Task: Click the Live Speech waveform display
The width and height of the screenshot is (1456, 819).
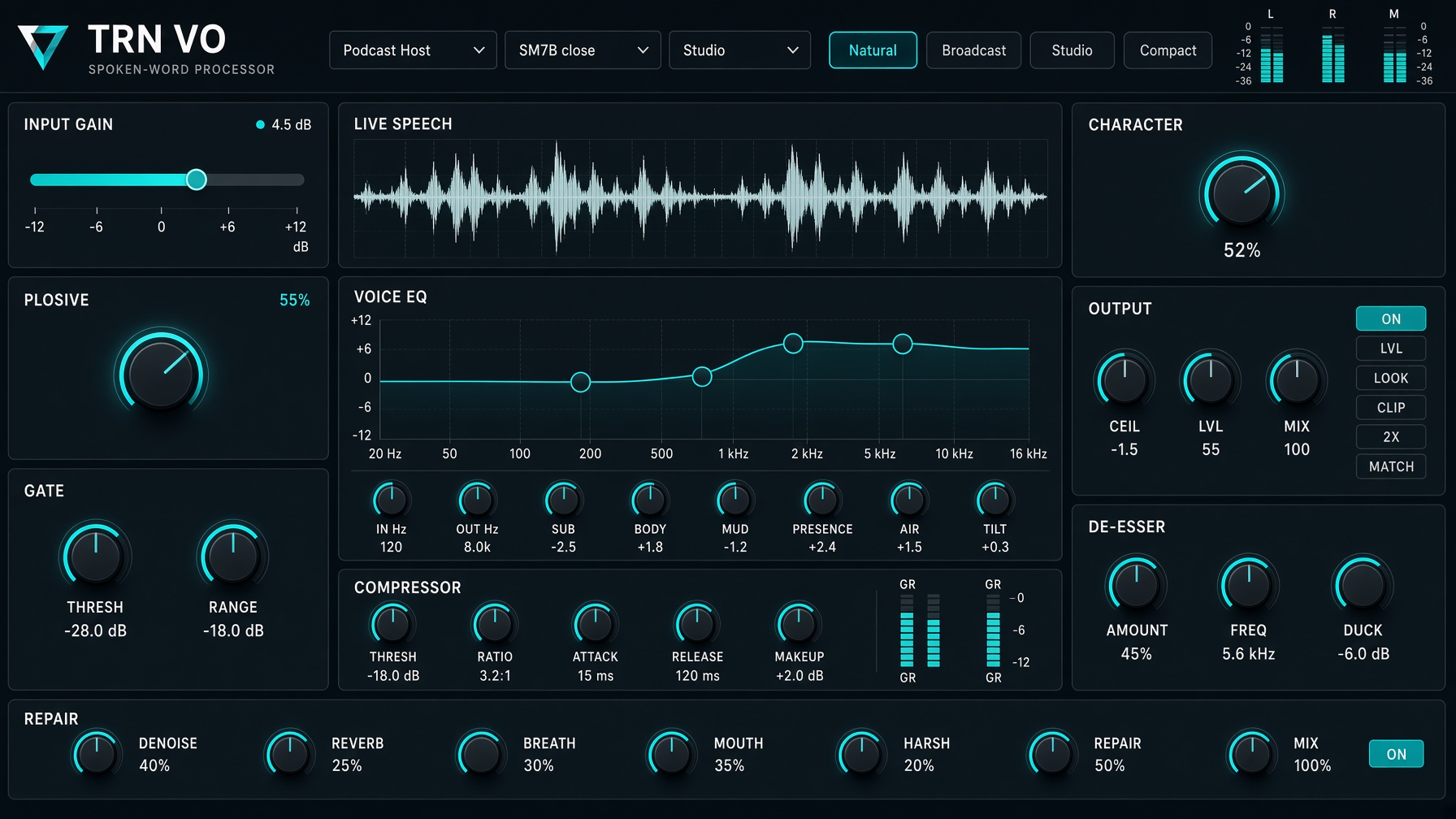Action: [x=700, y=197]
